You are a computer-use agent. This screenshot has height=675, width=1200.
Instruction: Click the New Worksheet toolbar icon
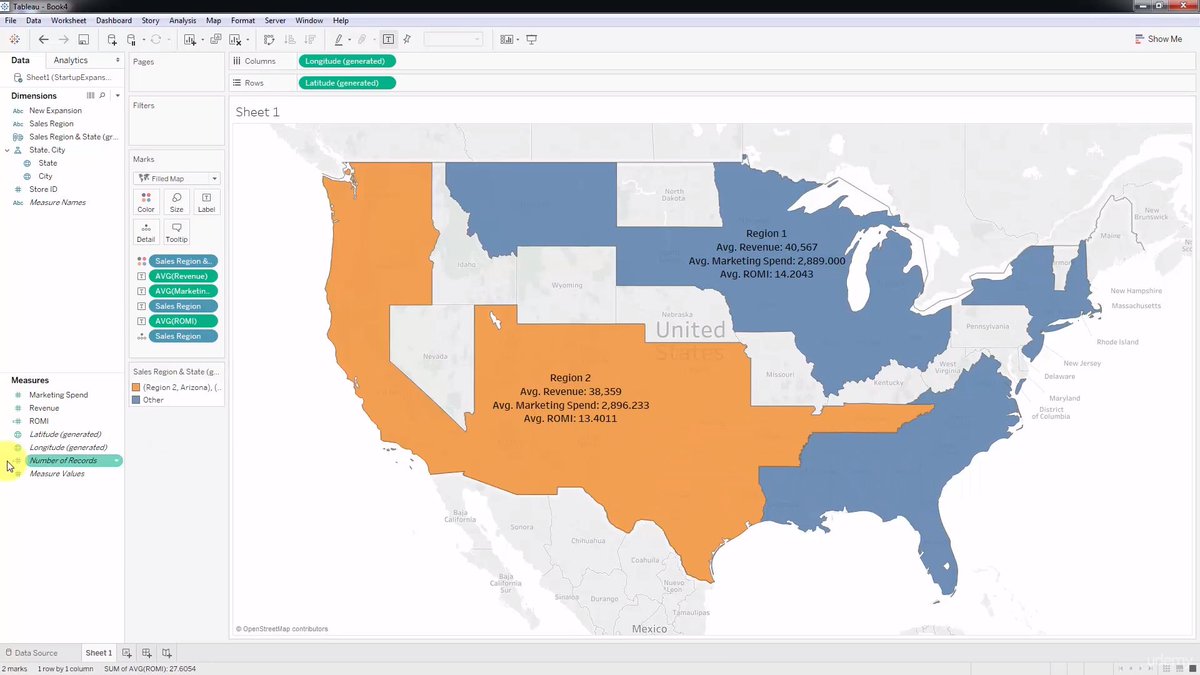190,39
